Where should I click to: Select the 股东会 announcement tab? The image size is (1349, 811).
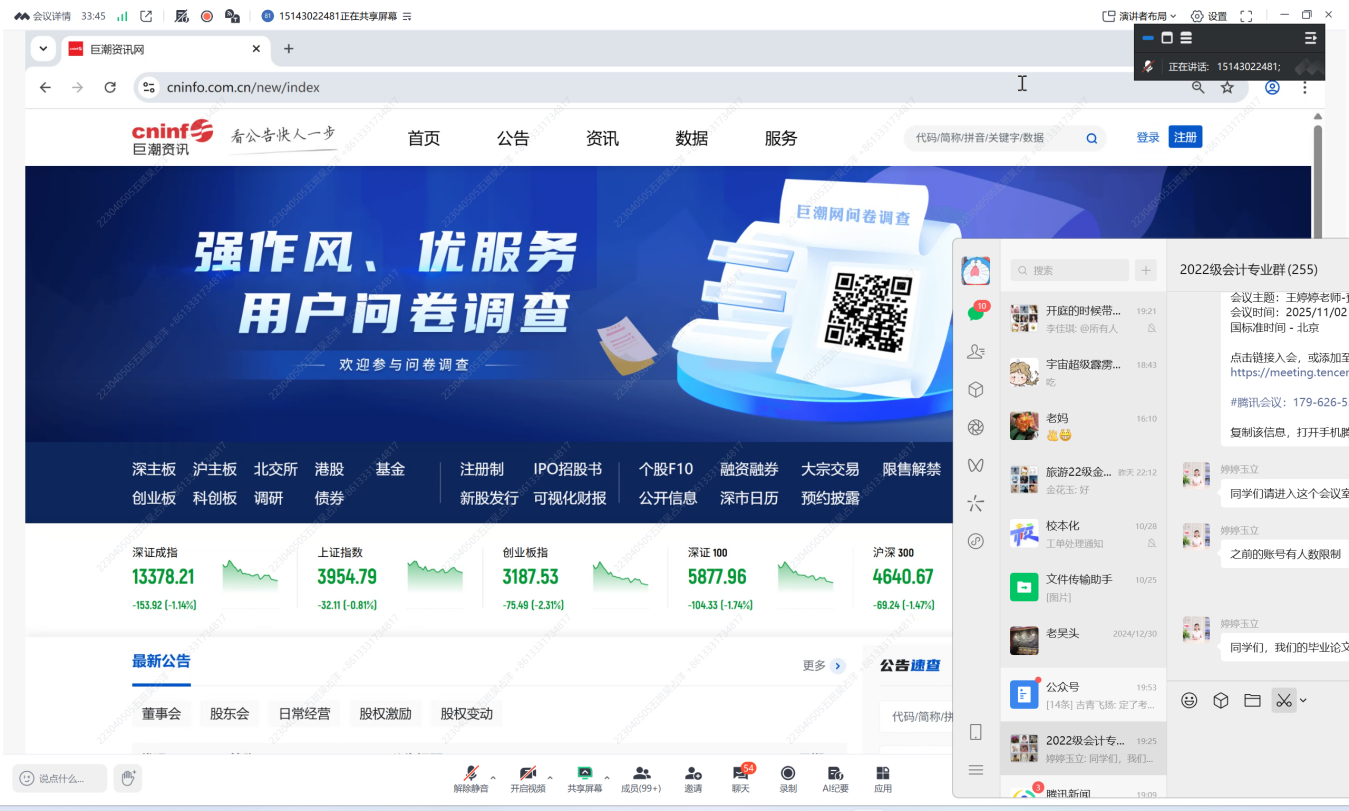click(x=229, y=713)
